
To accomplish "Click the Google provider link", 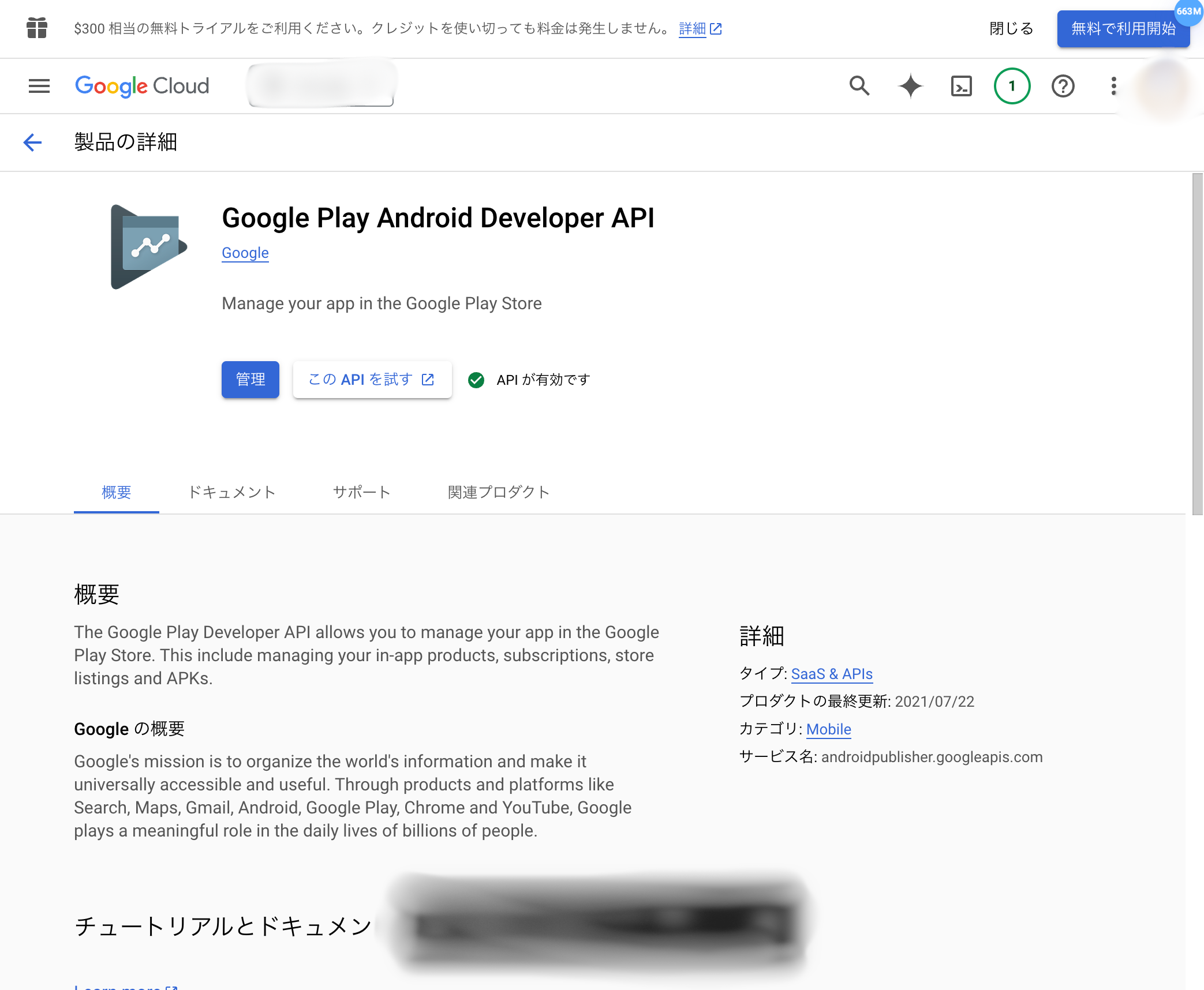I will [x=245, y=253].
